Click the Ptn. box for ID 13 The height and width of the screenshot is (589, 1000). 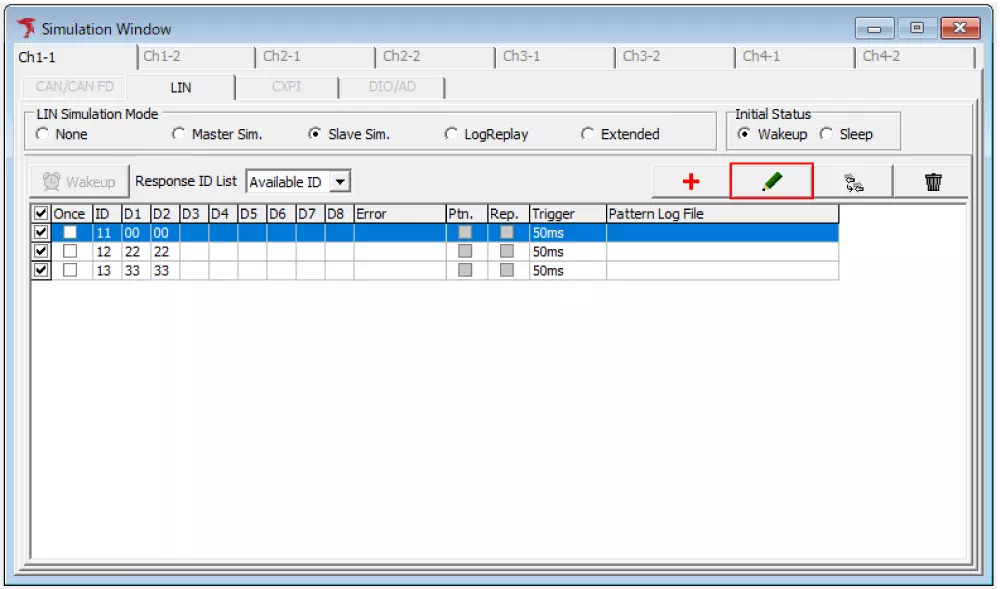(x=465, y=270)
